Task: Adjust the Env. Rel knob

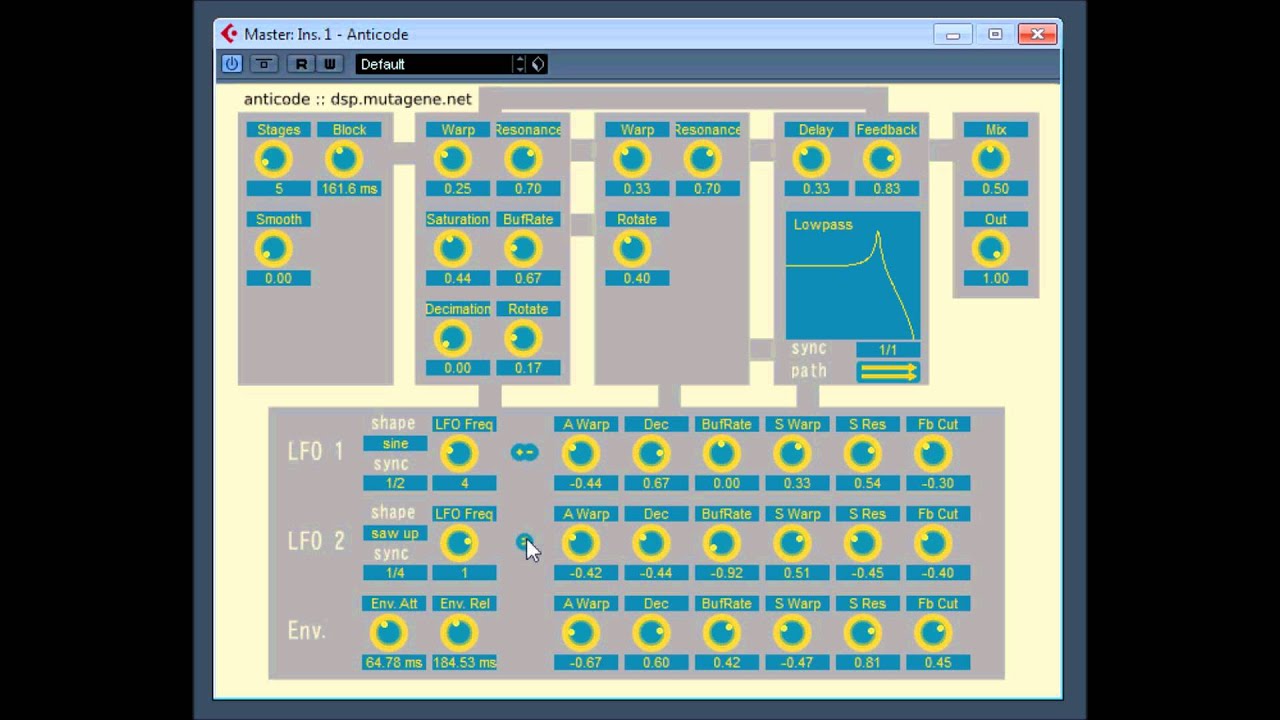Action: [x=459, y=633]
